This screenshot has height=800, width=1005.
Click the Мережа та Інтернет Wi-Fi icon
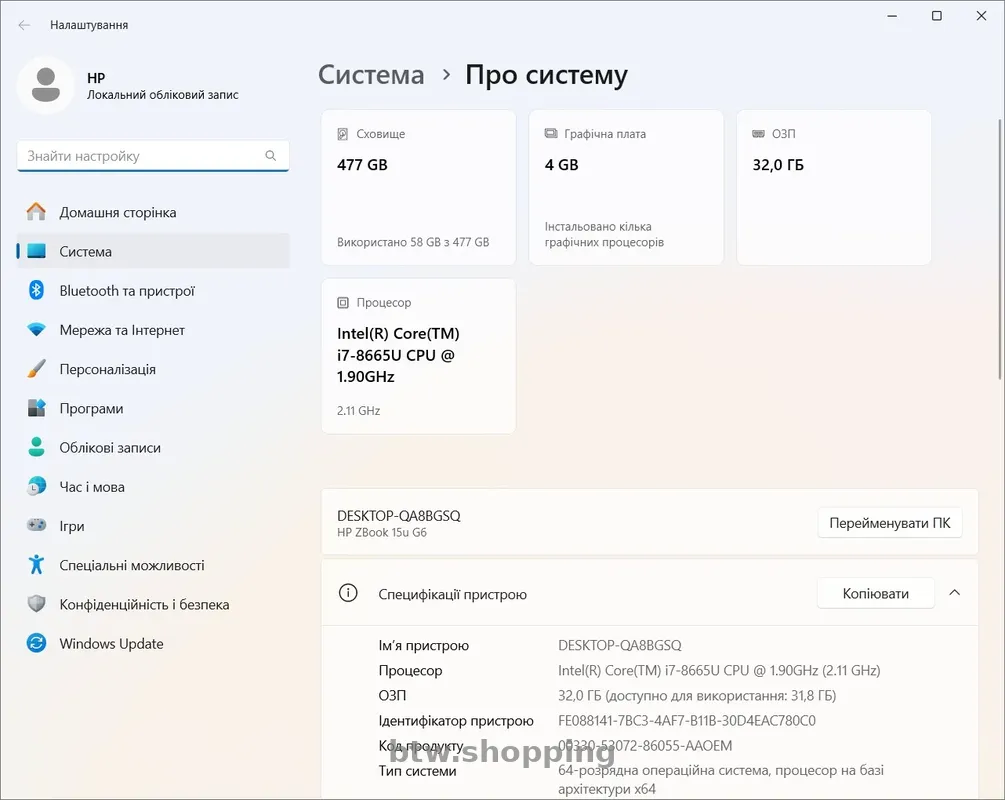(x=37, y=330)
